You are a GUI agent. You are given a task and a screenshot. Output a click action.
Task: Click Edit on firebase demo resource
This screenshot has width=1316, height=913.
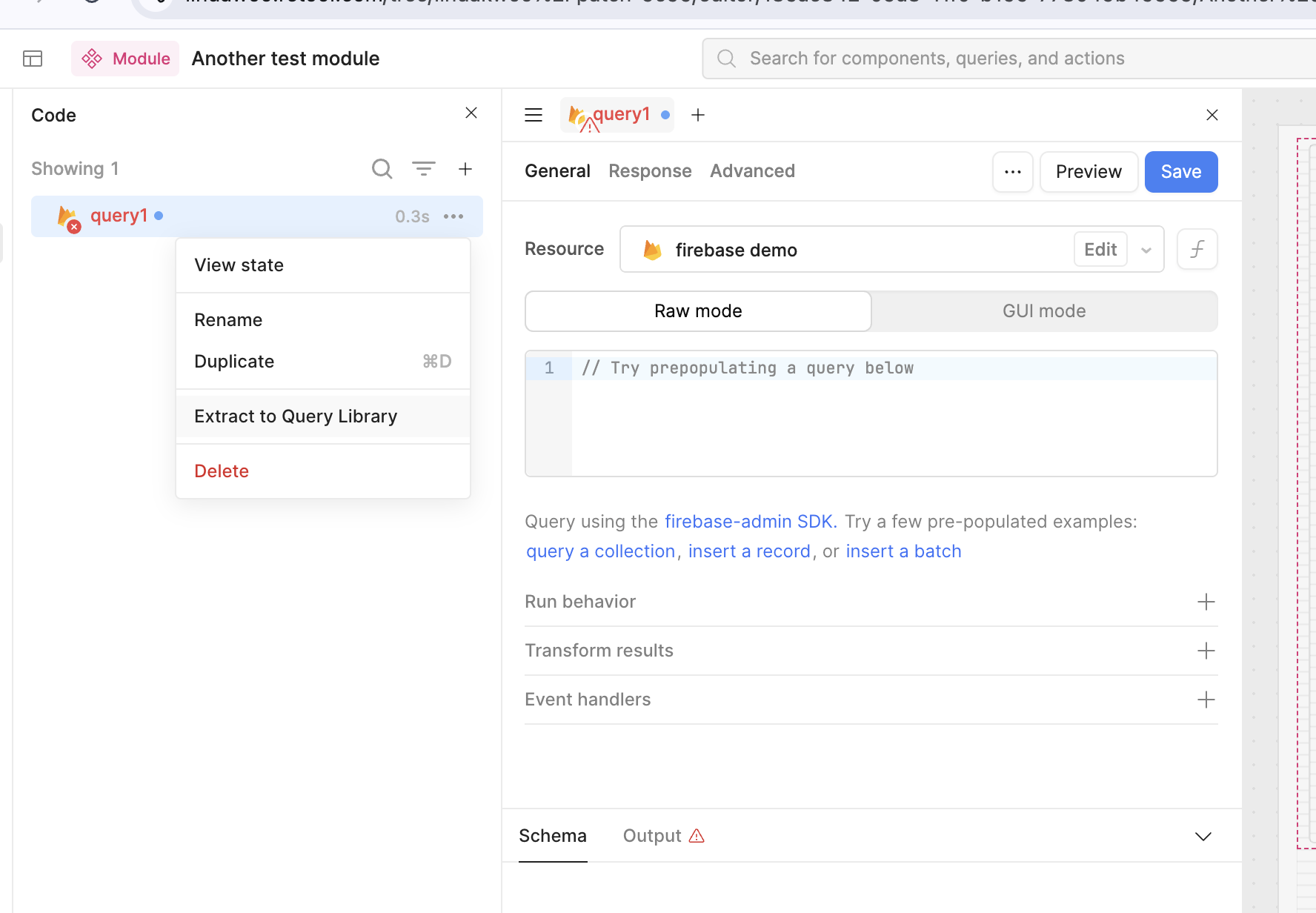coord(1100,250)
